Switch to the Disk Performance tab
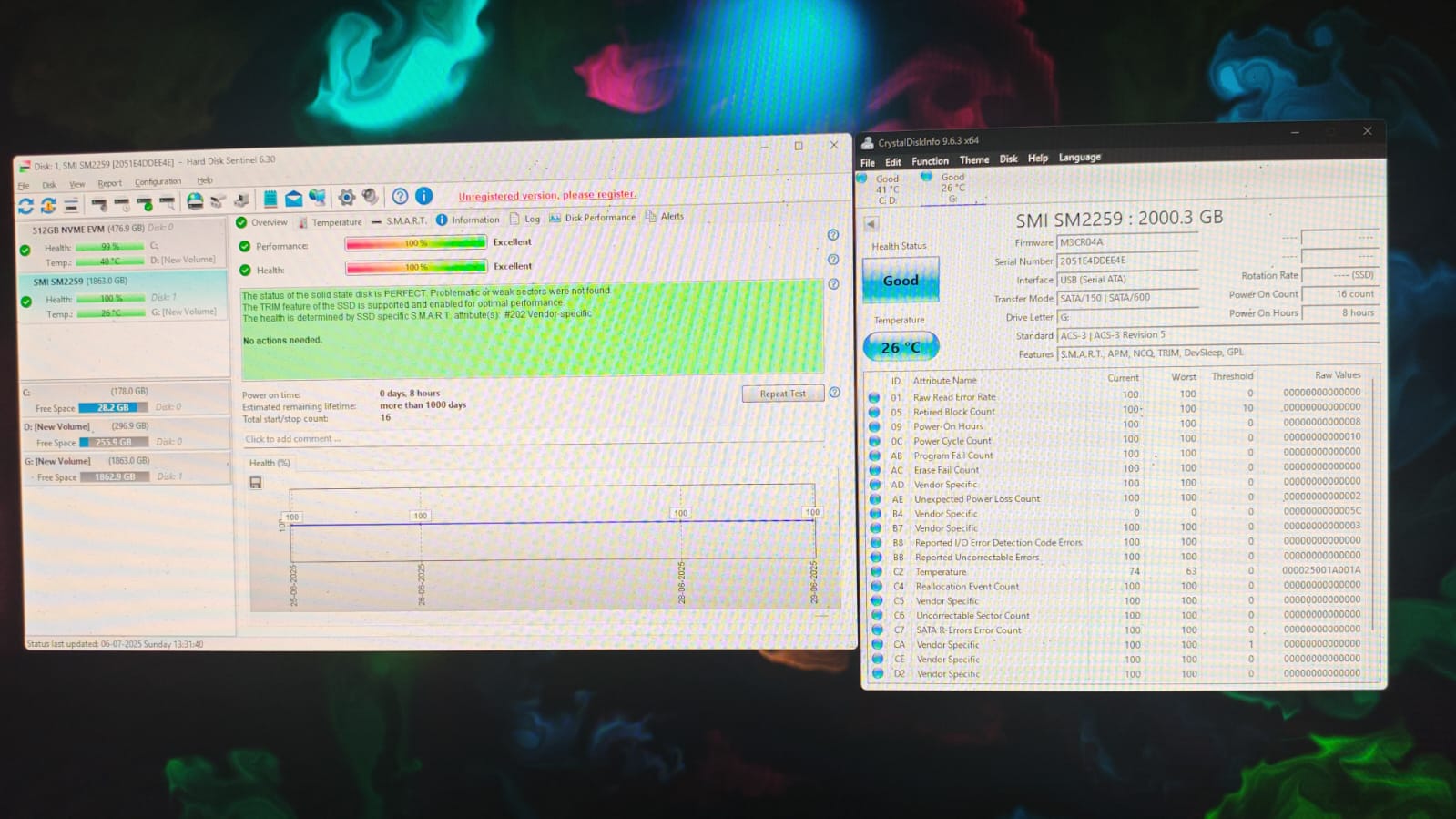Image resolution: width=1456 pixels, height=819 pixels. (593, 218)
